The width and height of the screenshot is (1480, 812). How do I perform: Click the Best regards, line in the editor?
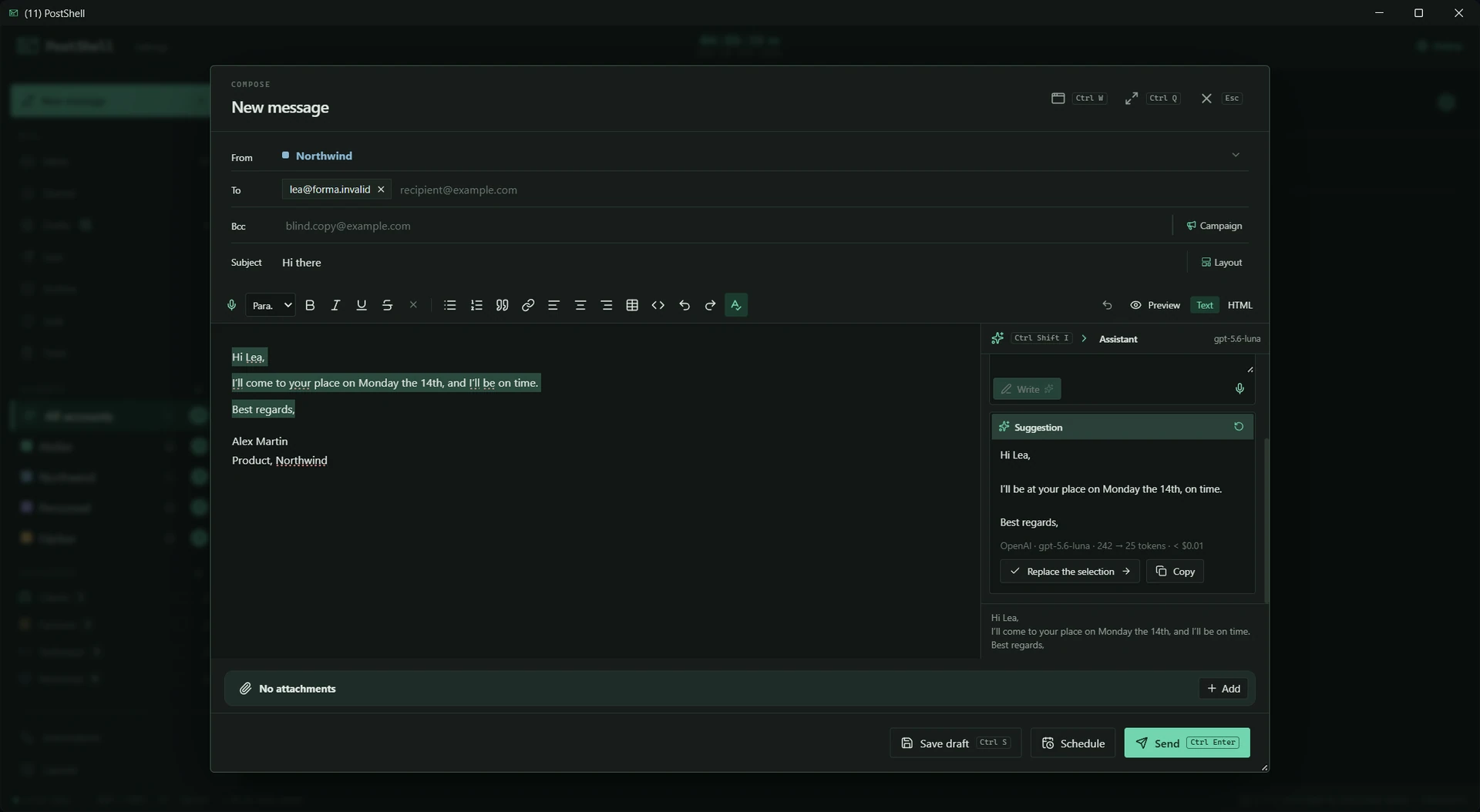[x=263, y=409]
